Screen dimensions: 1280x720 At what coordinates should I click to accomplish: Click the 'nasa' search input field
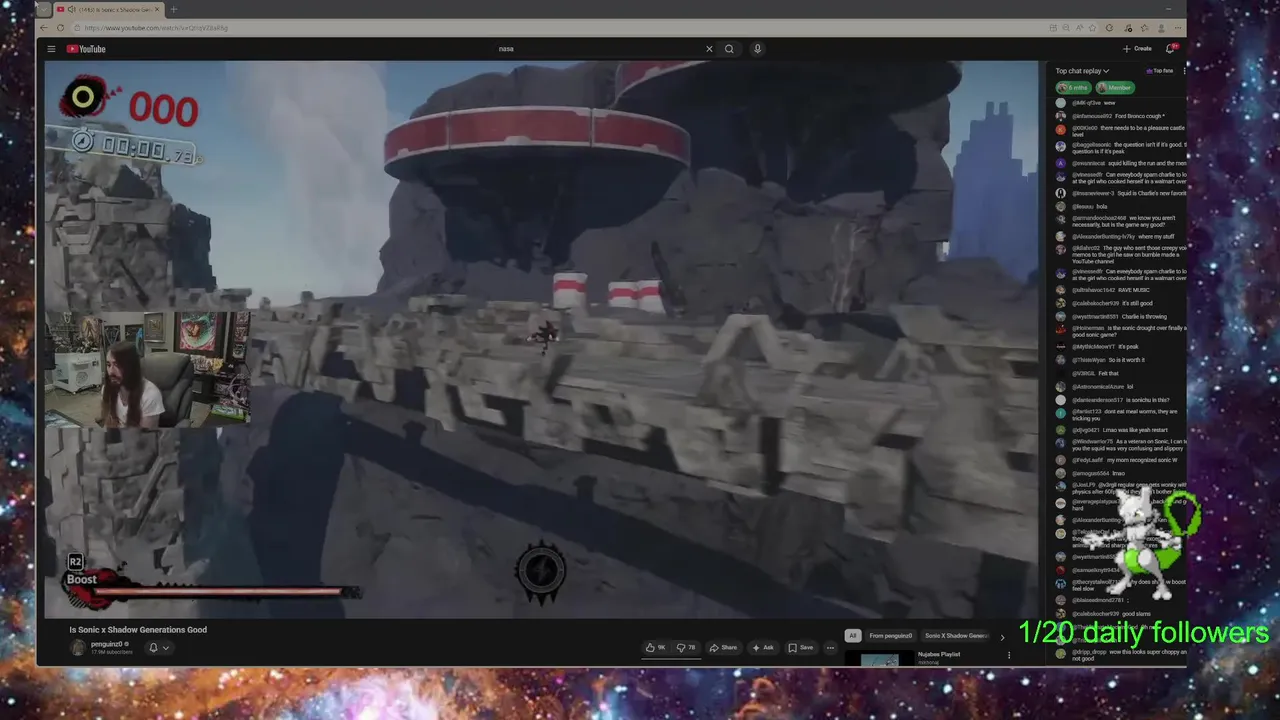pos(600,49)
